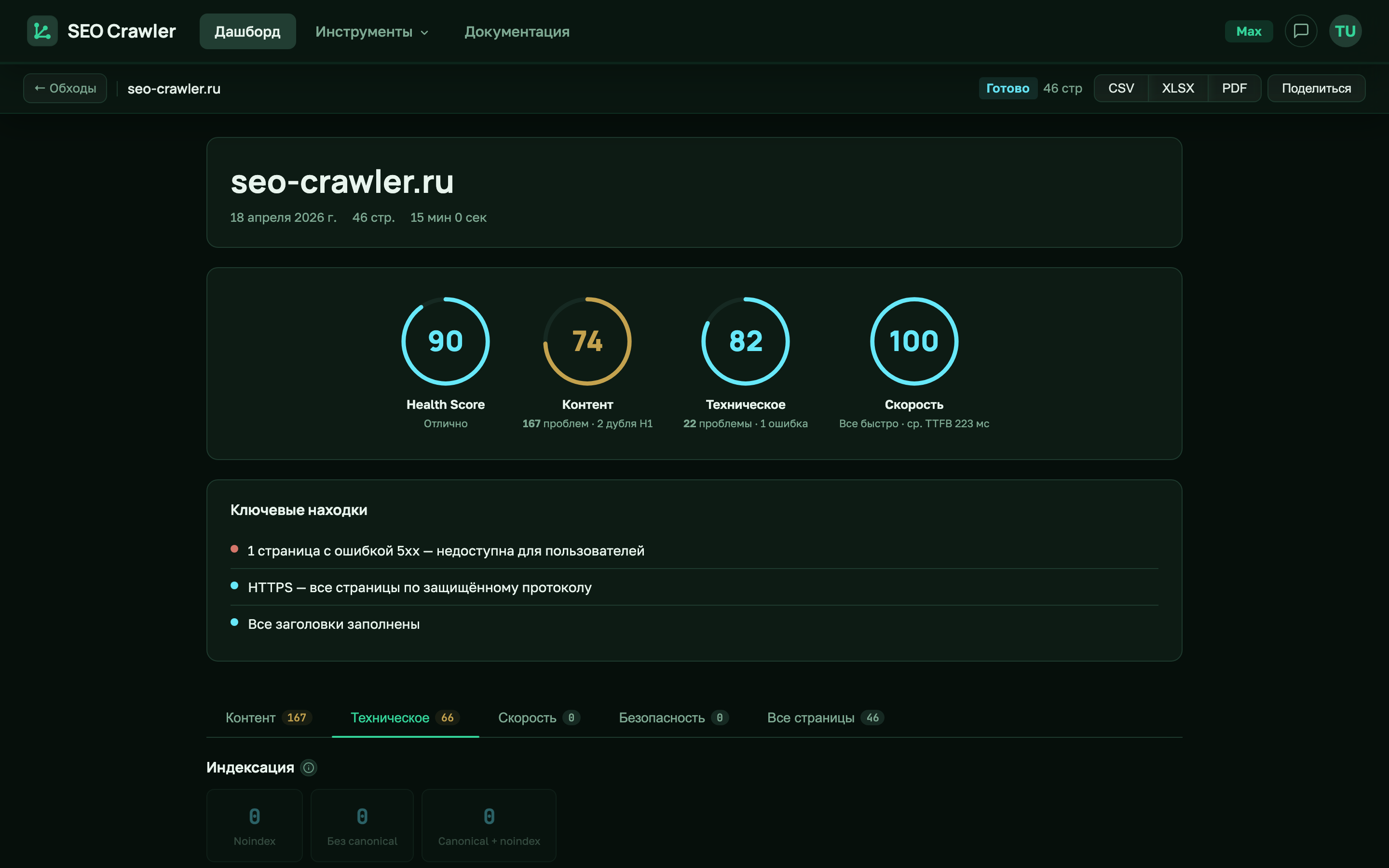Screen dimensions: 1389x868
Task: Click the SEO Crawler logo icon
Action: 42,31
